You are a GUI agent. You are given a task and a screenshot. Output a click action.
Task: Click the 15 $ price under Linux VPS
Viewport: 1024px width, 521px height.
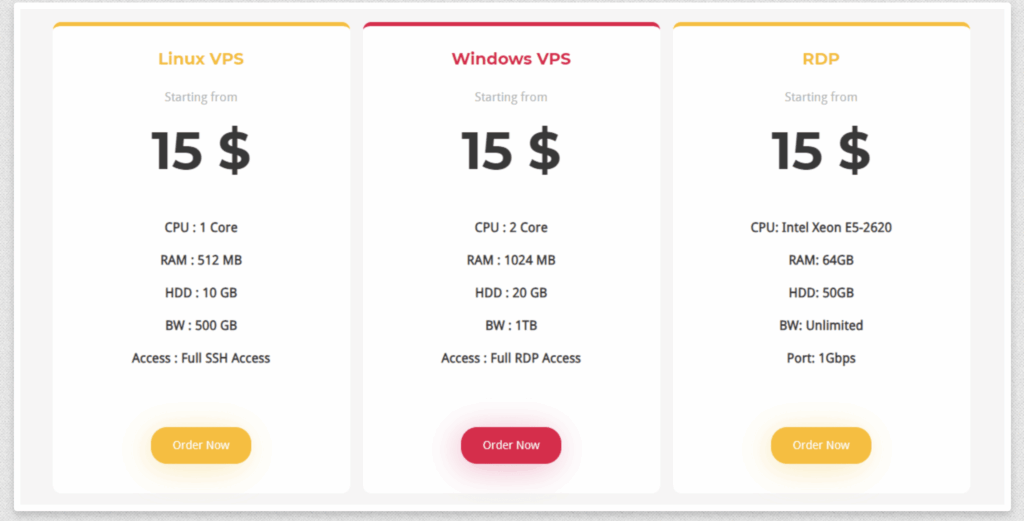click(x=201, y=151)
